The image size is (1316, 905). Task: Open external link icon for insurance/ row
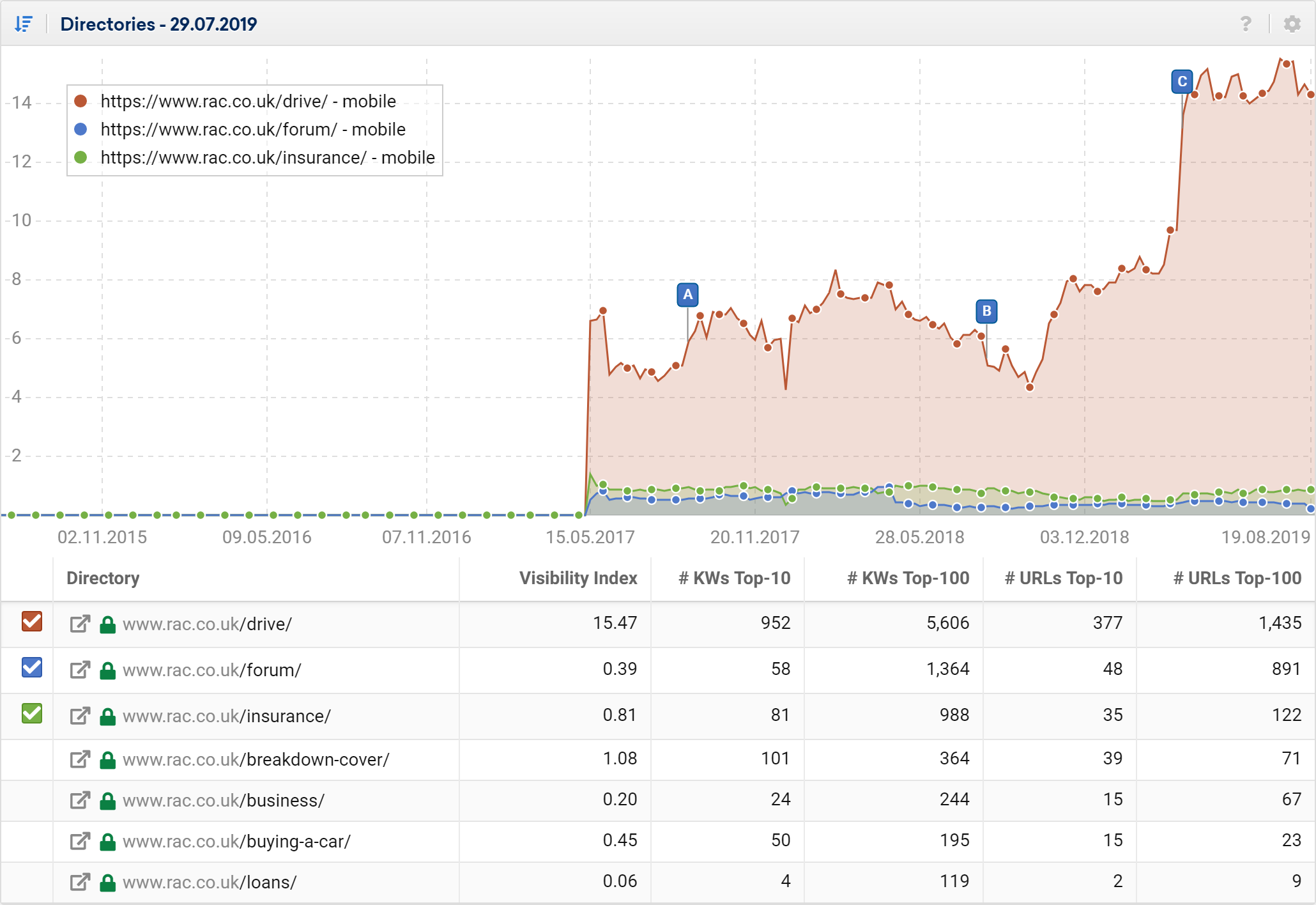point(80,716)
